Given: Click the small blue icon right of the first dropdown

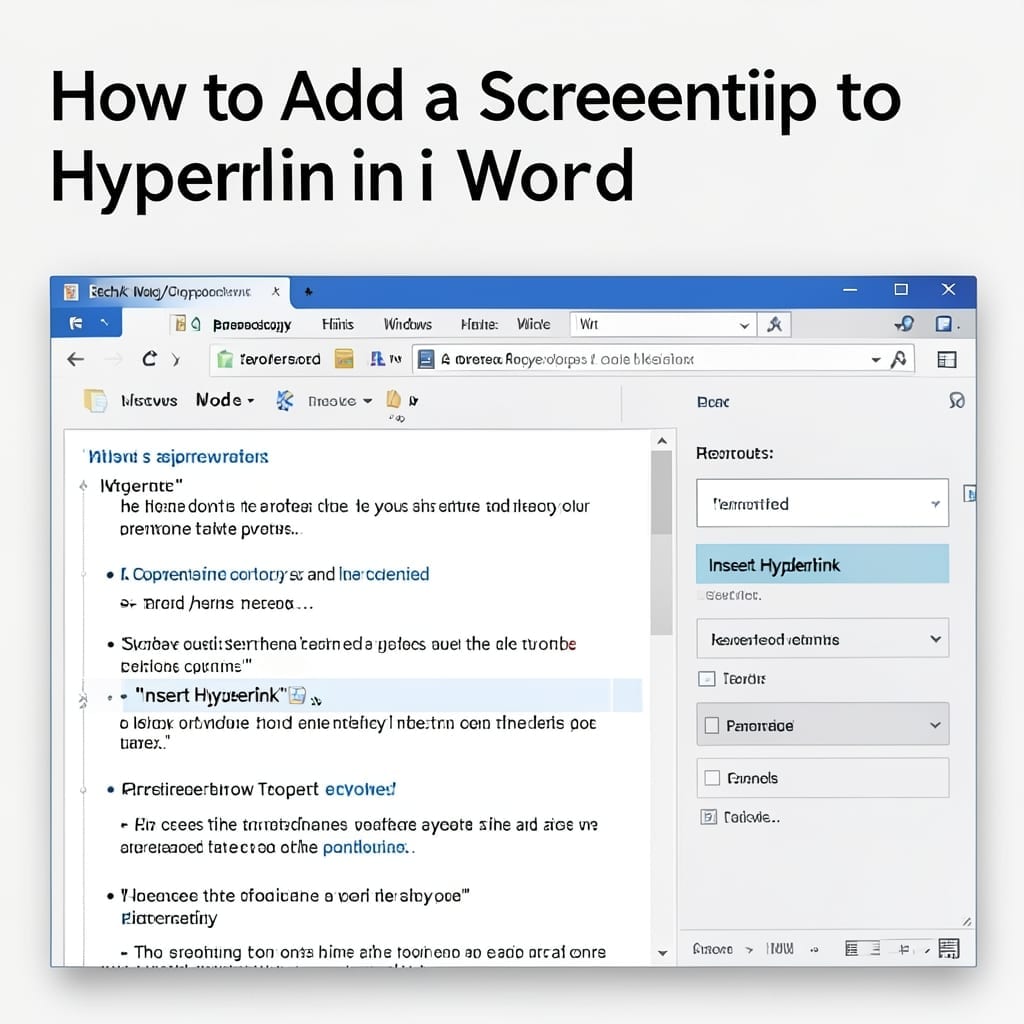Looking at the screenshot, I should pyautogui.click(x=970, y=494).
